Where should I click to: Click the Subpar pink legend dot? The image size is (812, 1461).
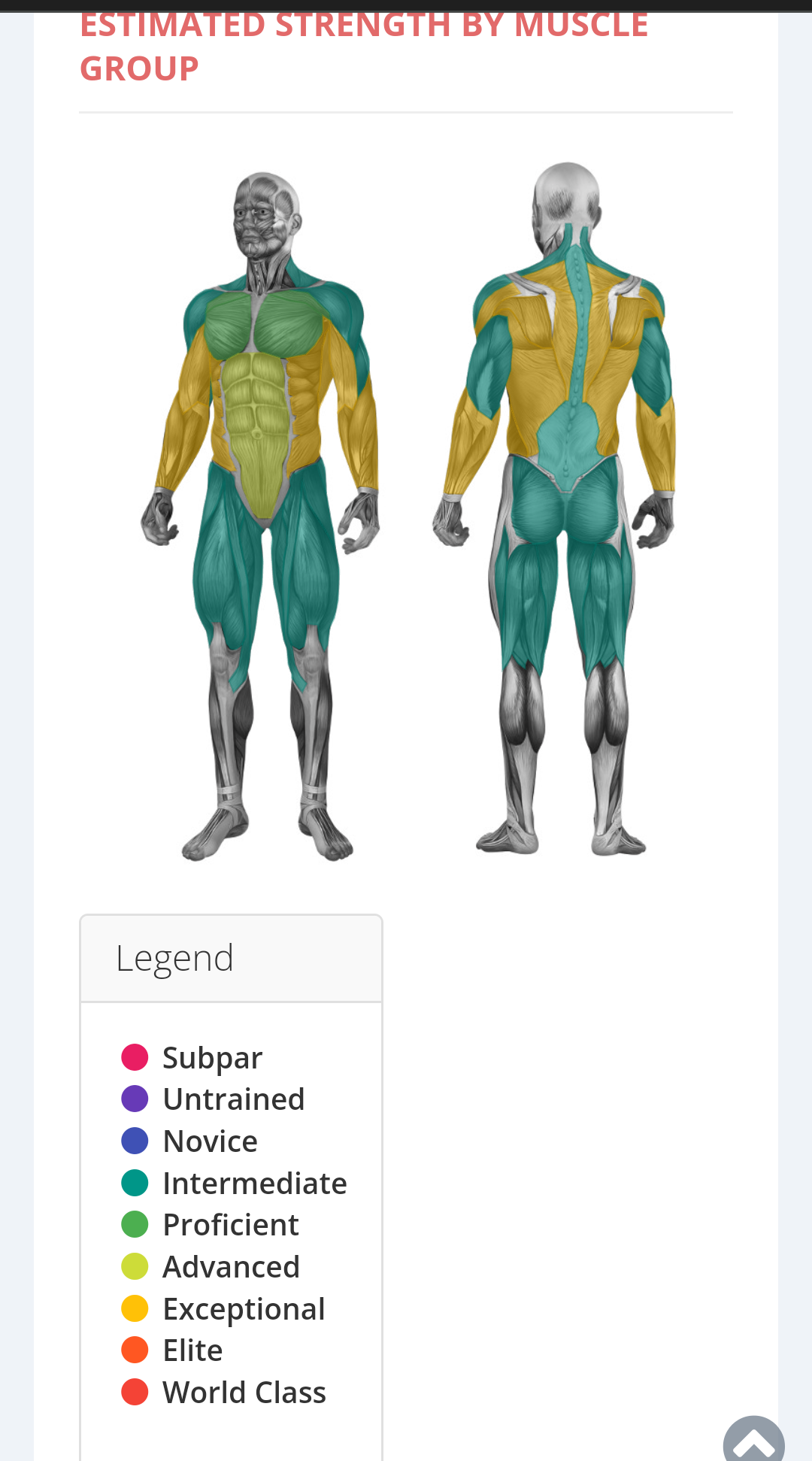(x=135, y=1056)
